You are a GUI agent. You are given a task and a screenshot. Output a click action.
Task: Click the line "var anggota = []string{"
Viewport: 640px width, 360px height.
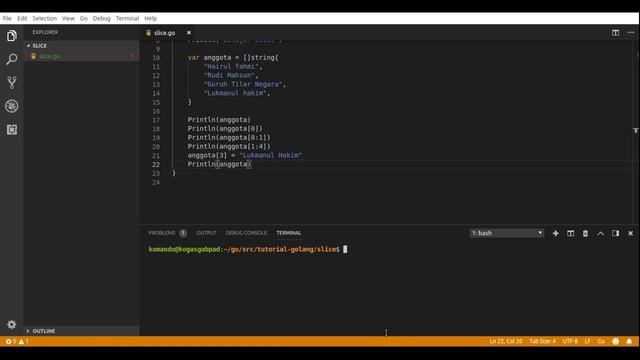[x=233, y=58]
